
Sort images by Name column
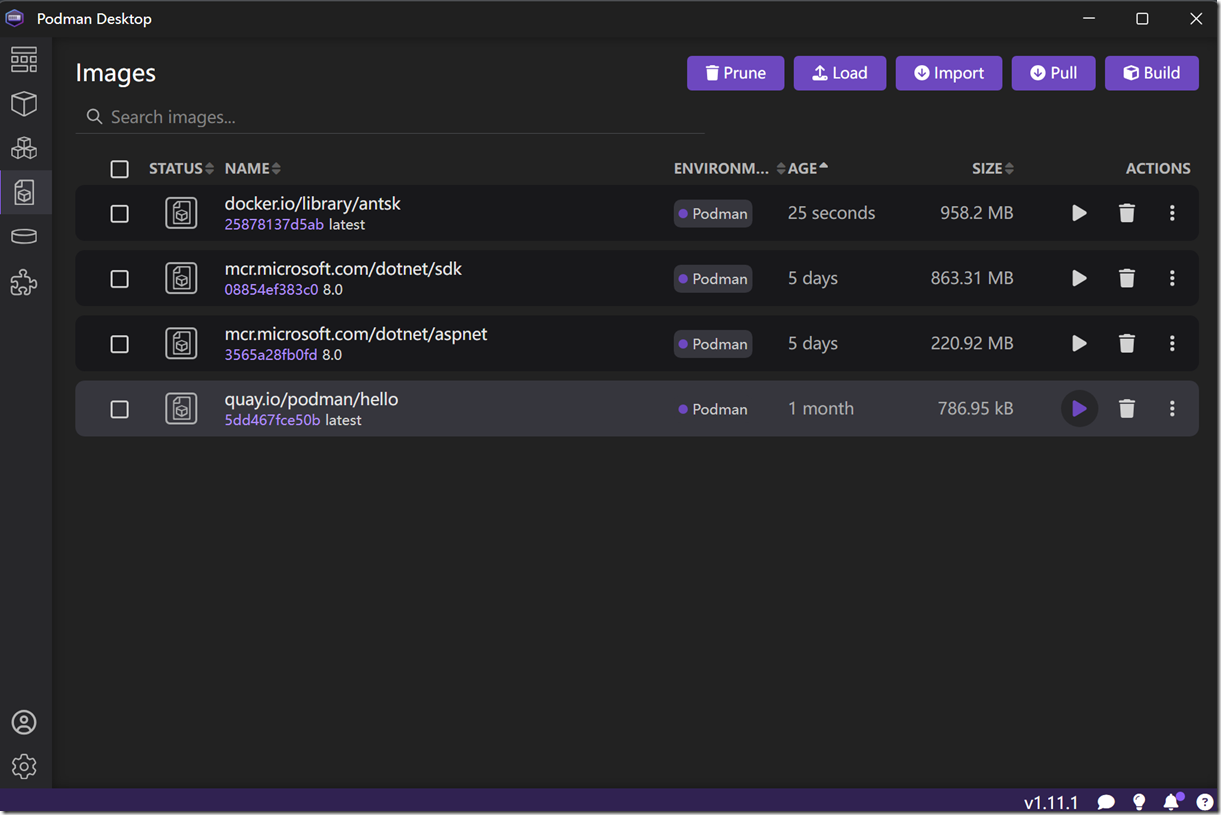[253, 168]
